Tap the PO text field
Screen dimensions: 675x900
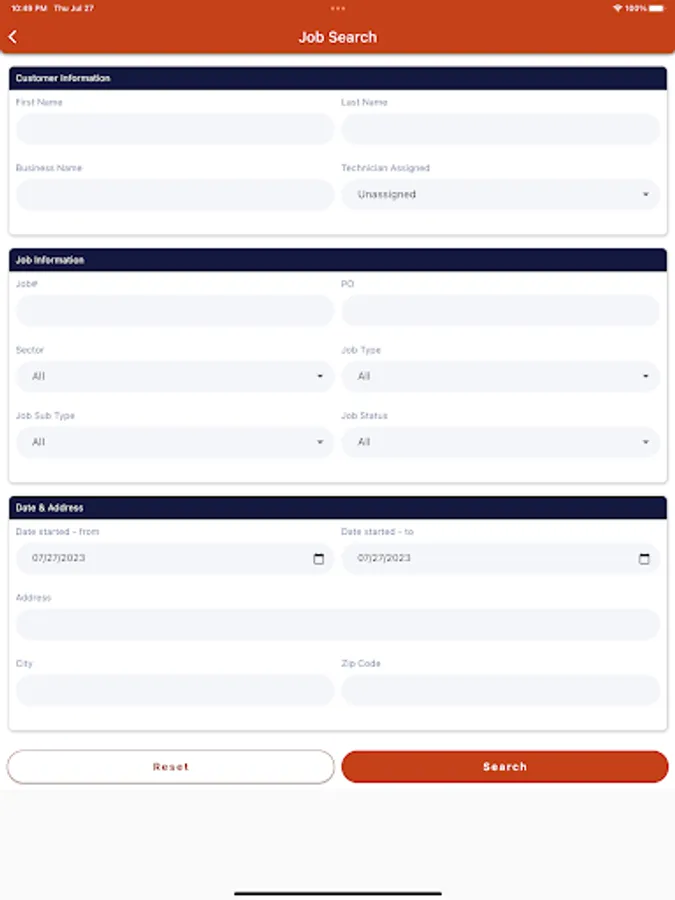[500, 311]
